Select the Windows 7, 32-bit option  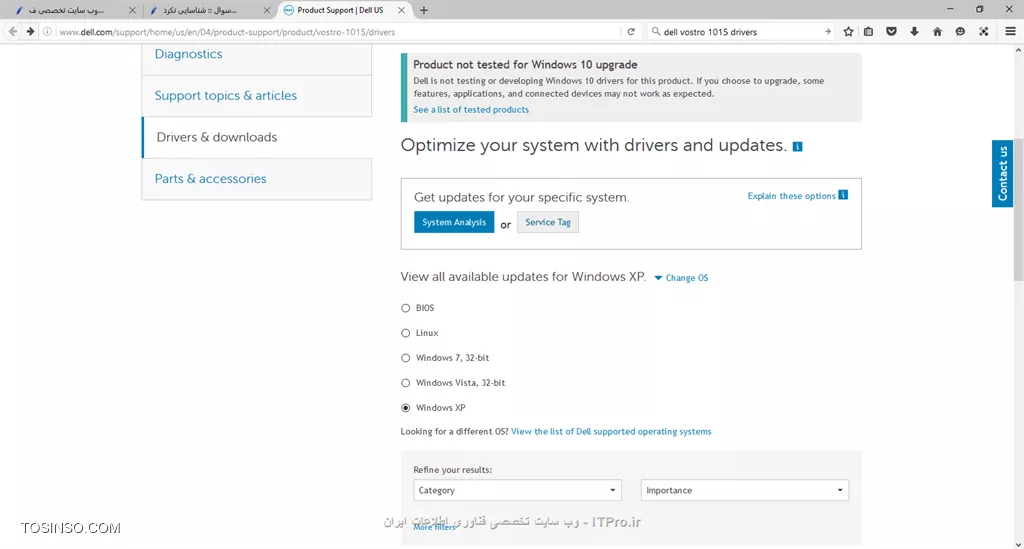(406, 358)
